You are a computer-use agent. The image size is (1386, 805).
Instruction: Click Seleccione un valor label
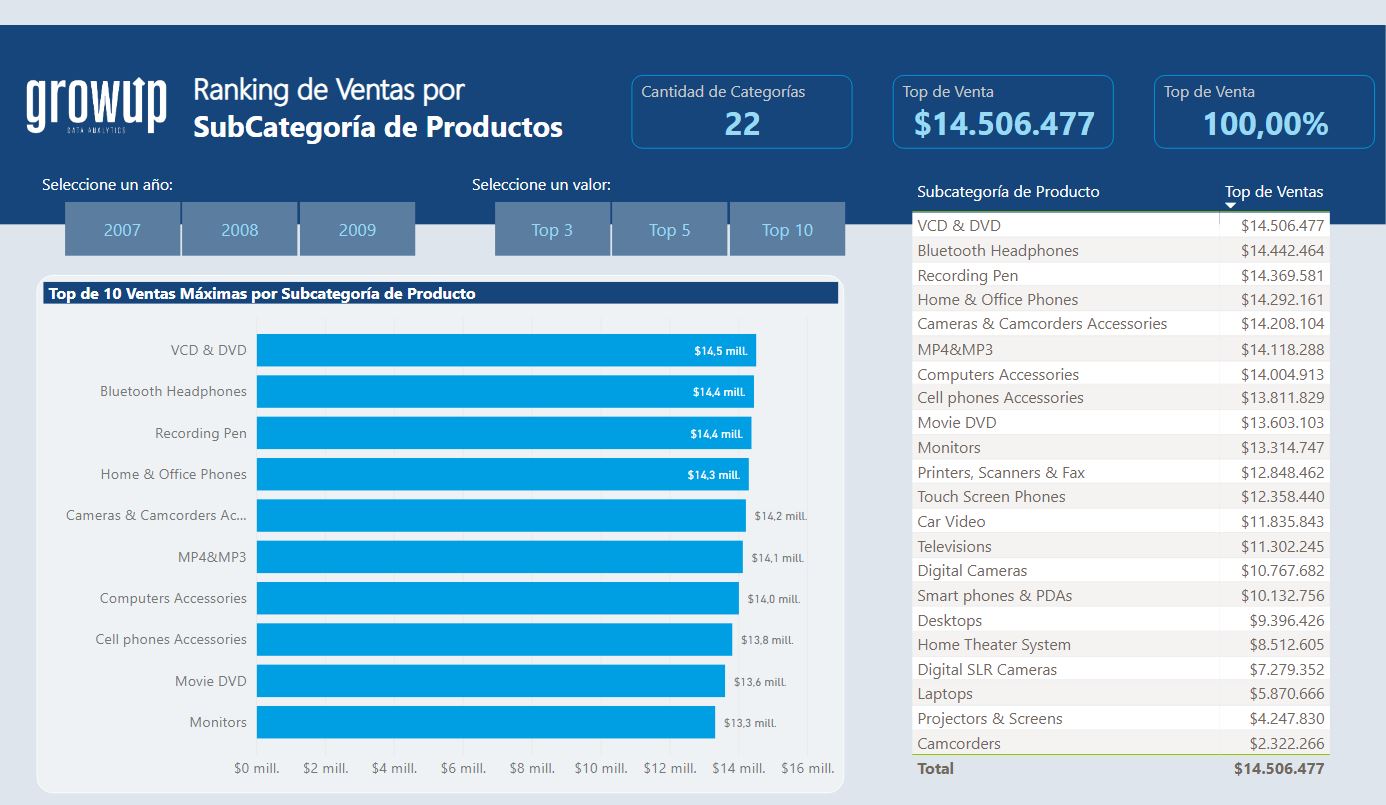541,185
